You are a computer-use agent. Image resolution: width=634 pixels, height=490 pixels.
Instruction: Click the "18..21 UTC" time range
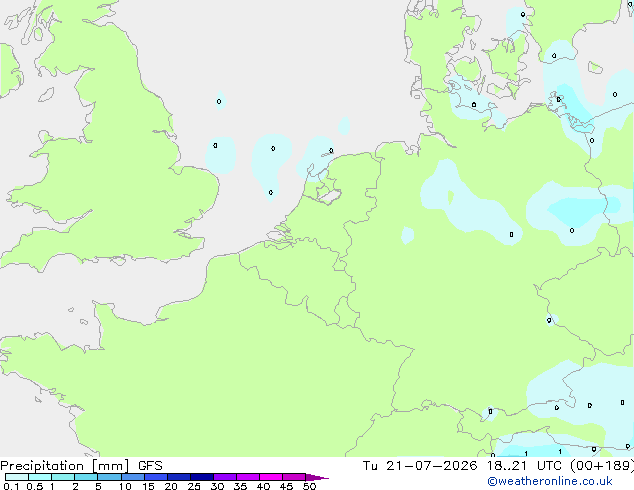click(x=524, y=466)
